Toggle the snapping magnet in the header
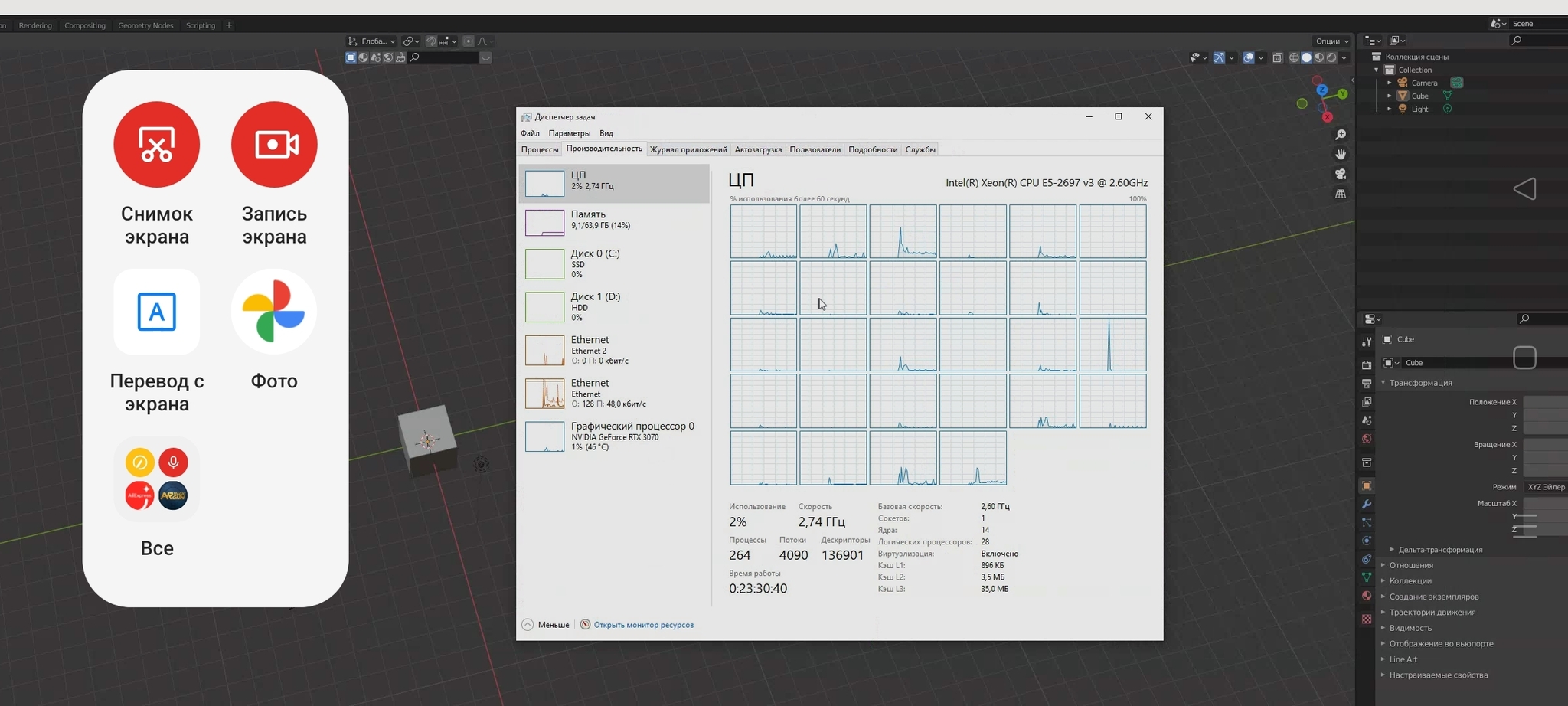The image size is (1568, 706). 431,41
